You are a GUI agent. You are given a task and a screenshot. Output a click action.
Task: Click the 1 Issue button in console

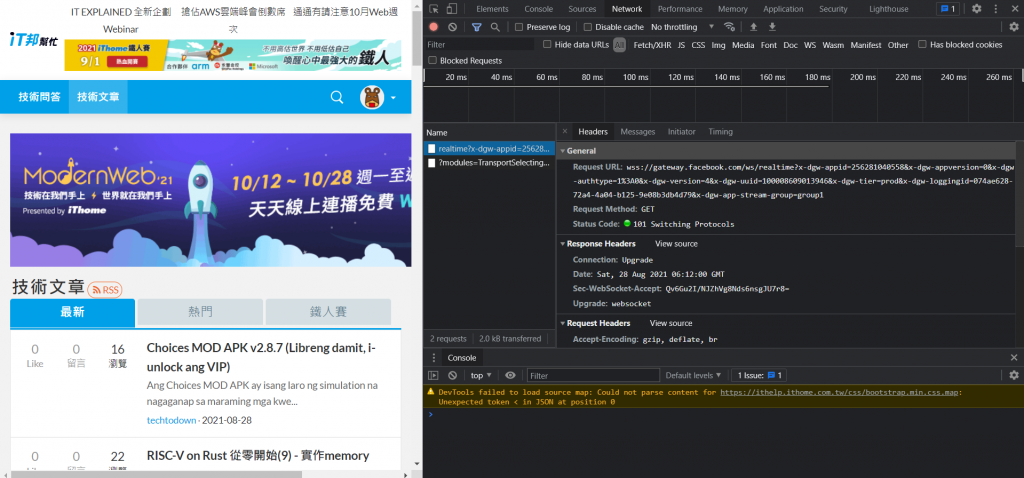[760, 375]
